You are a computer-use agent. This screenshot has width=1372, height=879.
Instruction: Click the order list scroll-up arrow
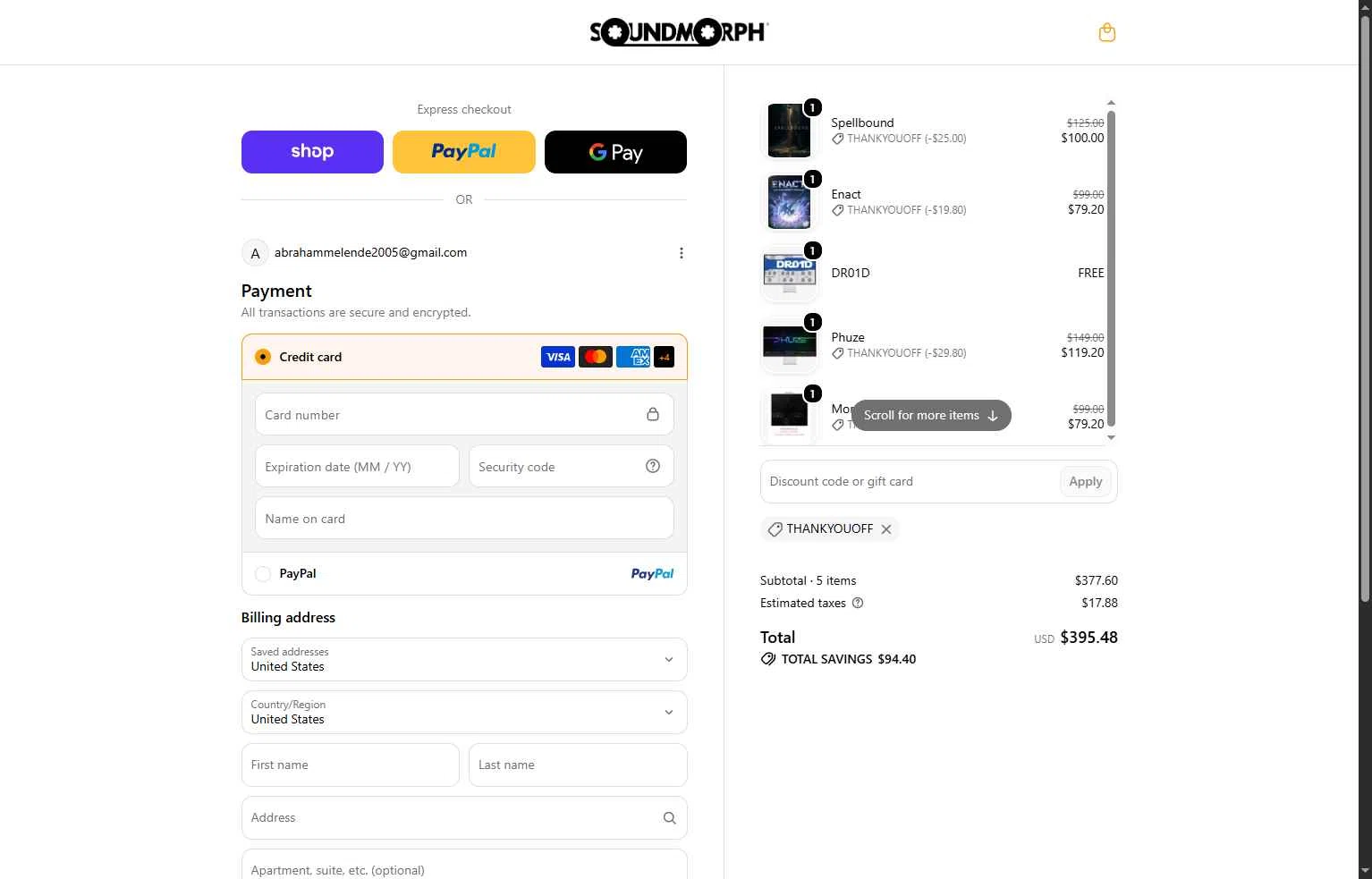[x=1112, y=103]
